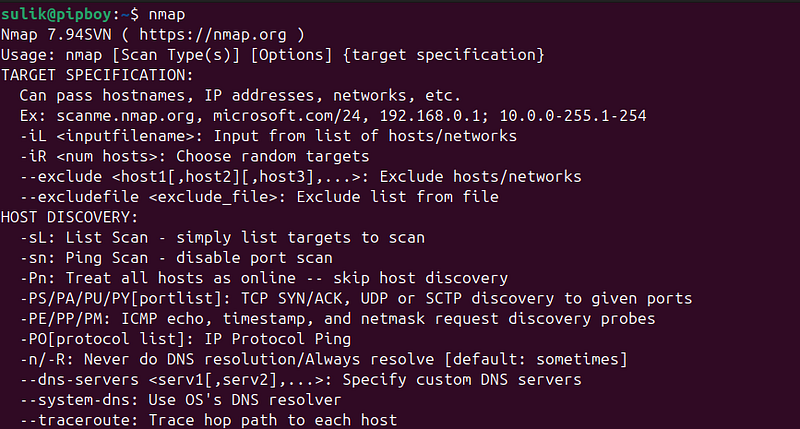The height and width of the screenshot is (429, 800).
Task: Click the typed nmap command
Action: coord(167,15)
